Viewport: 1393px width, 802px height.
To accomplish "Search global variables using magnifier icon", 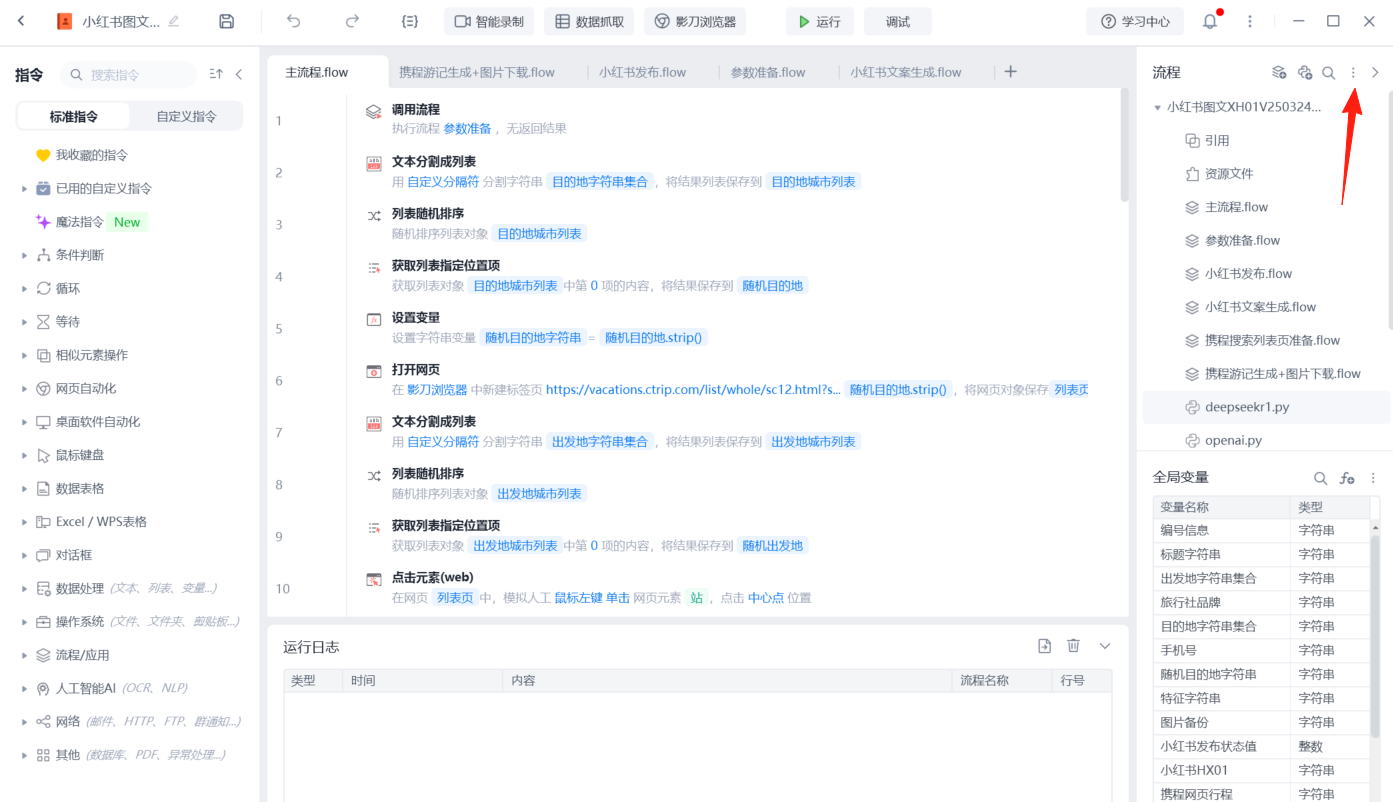I will [x=1320, y=478].
